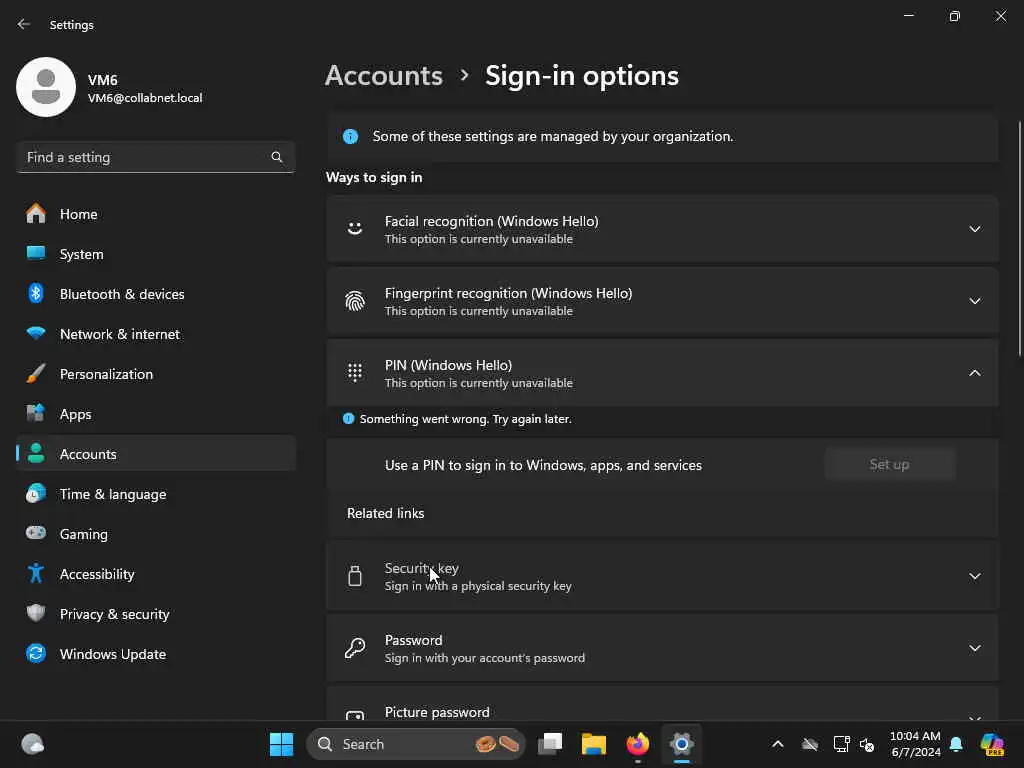
Task: Expand the Fingerprint recognition chevron
Action: click(x=974, y=301)
